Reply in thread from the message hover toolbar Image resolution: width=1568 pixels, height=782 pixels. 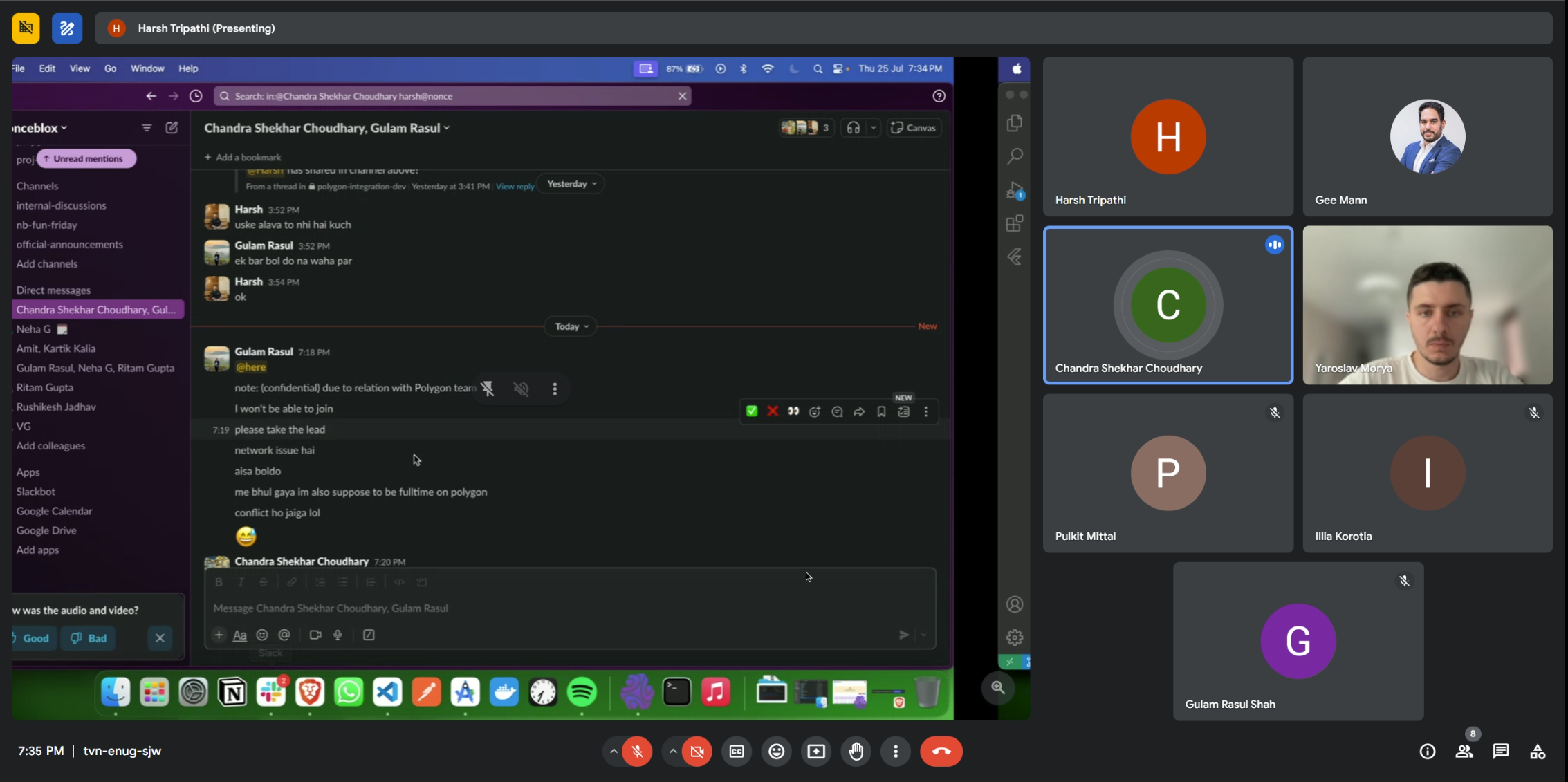[837, 412]
